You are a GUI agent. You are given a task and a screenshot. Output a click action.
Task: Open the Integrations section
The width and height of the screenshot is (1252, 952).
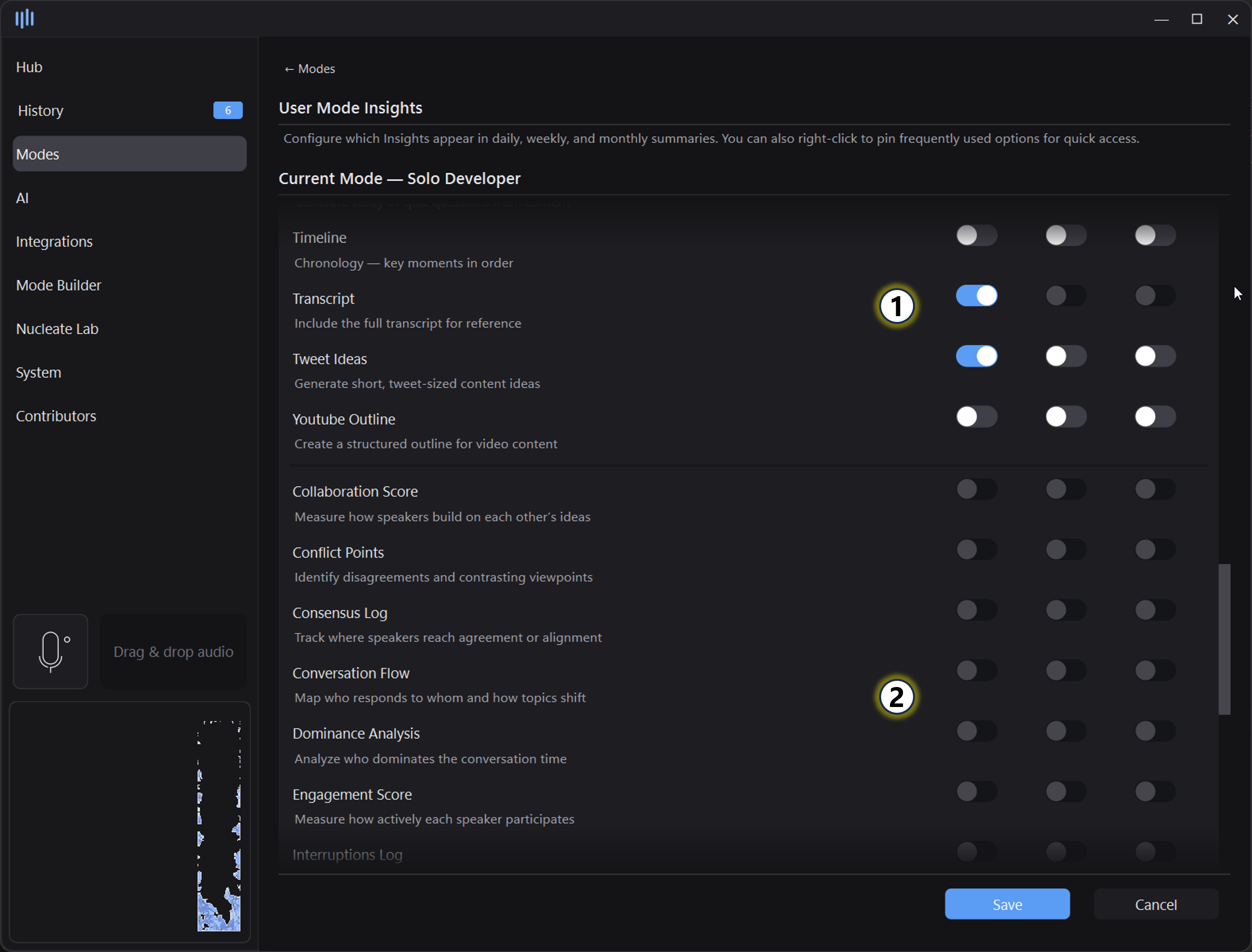point(54,242)
